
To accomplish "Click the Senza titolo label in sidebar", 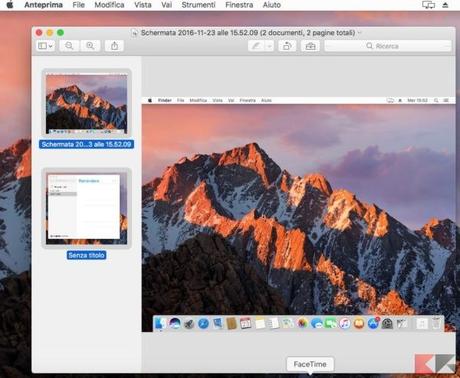I will [x=86, y=255].
